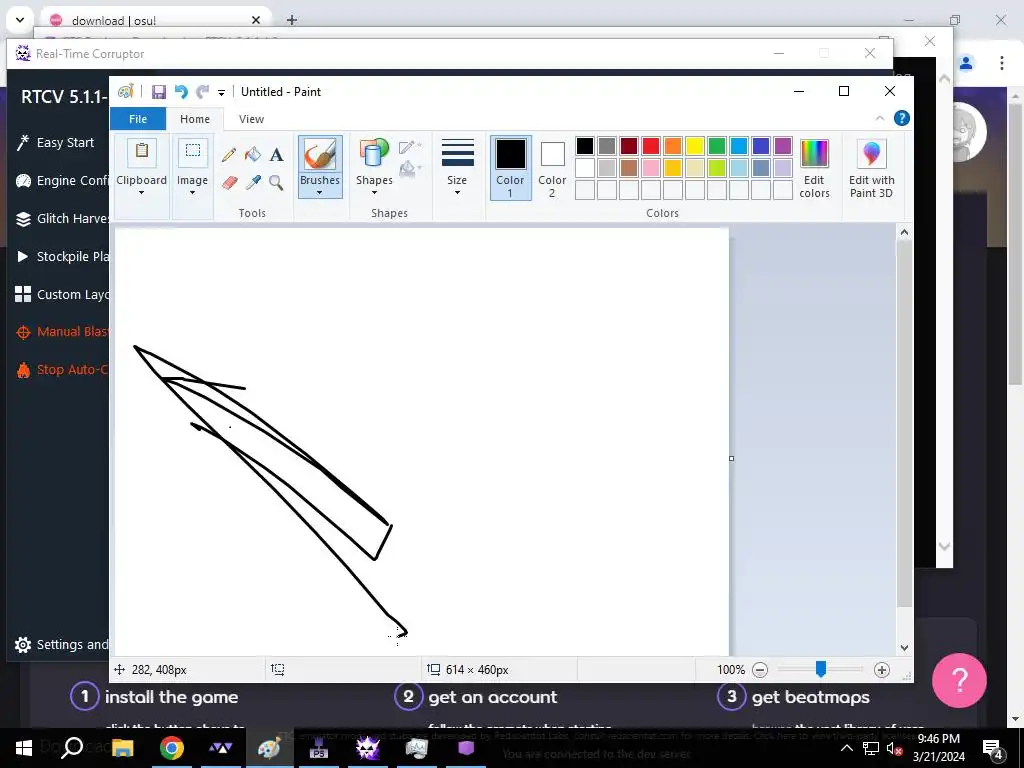Viewport: 1024px width, 768px height.
Task: Select the Text tool in Paint
Action: point(276,155)
